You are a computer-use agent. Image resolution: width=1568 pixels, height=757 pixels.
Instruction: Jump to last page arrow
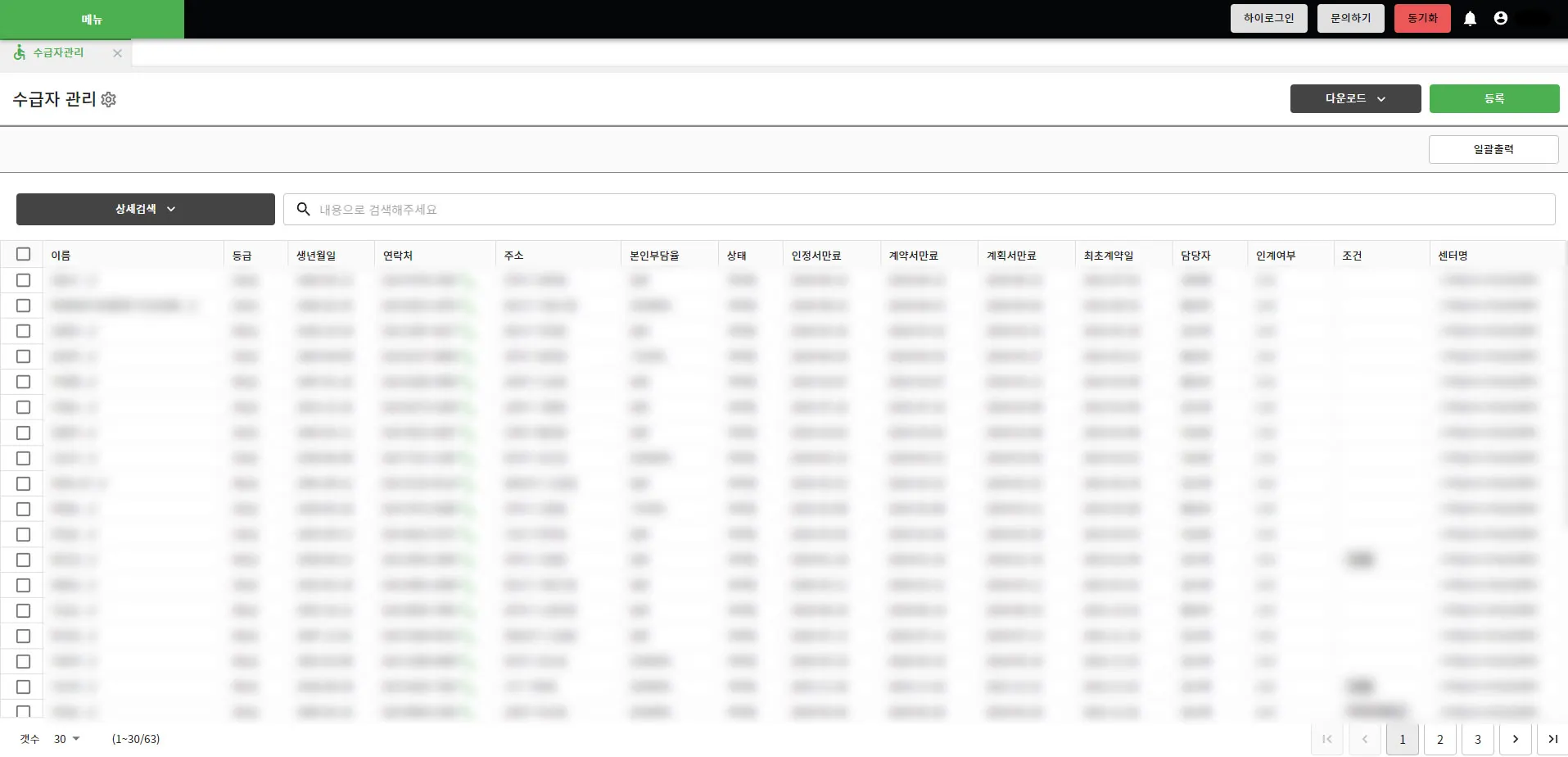pyautogui.click(x=1552, y=739)
